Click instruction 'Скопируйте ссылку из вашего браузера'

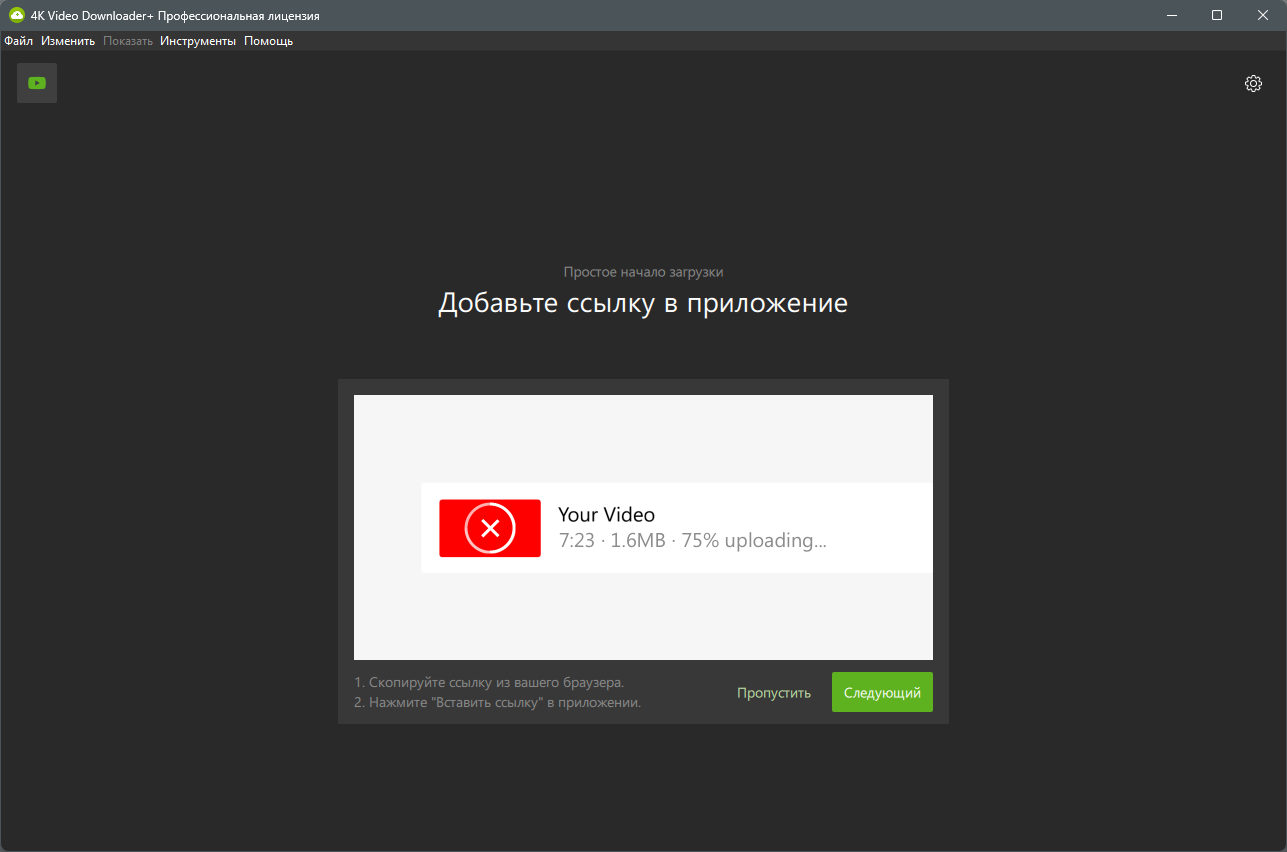[x=489, y=682]
